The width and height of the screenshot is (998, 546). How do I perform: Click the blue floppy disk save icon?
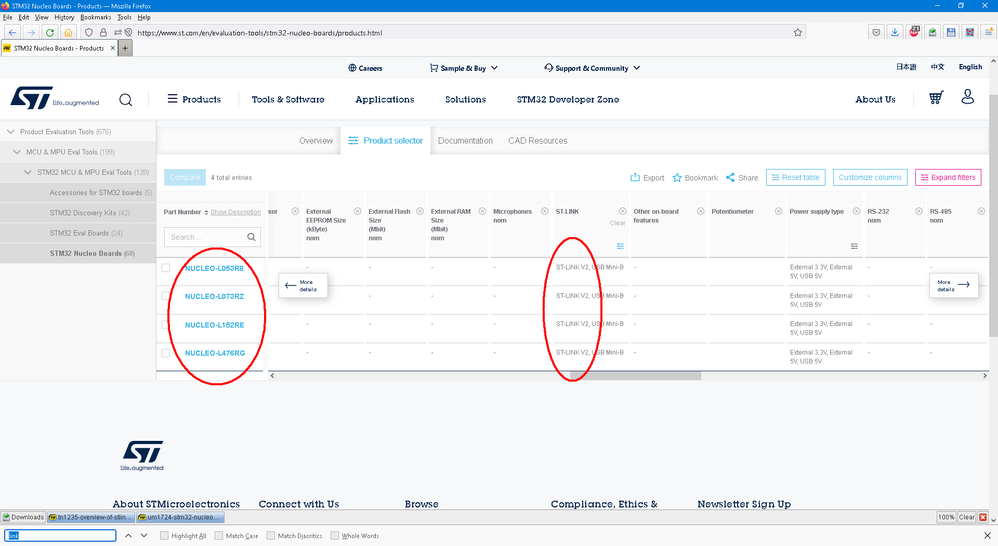(x=952, y=32)
